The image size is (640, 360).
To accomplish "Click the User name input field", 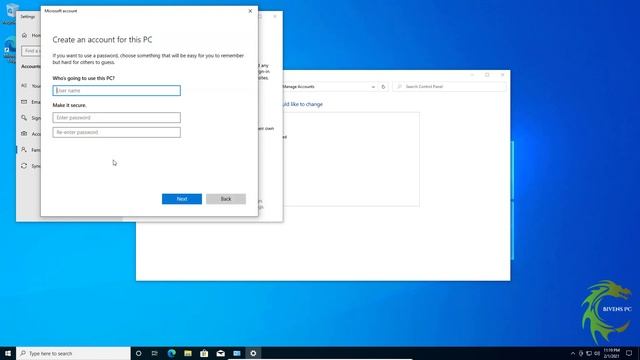I will (116, 91).
